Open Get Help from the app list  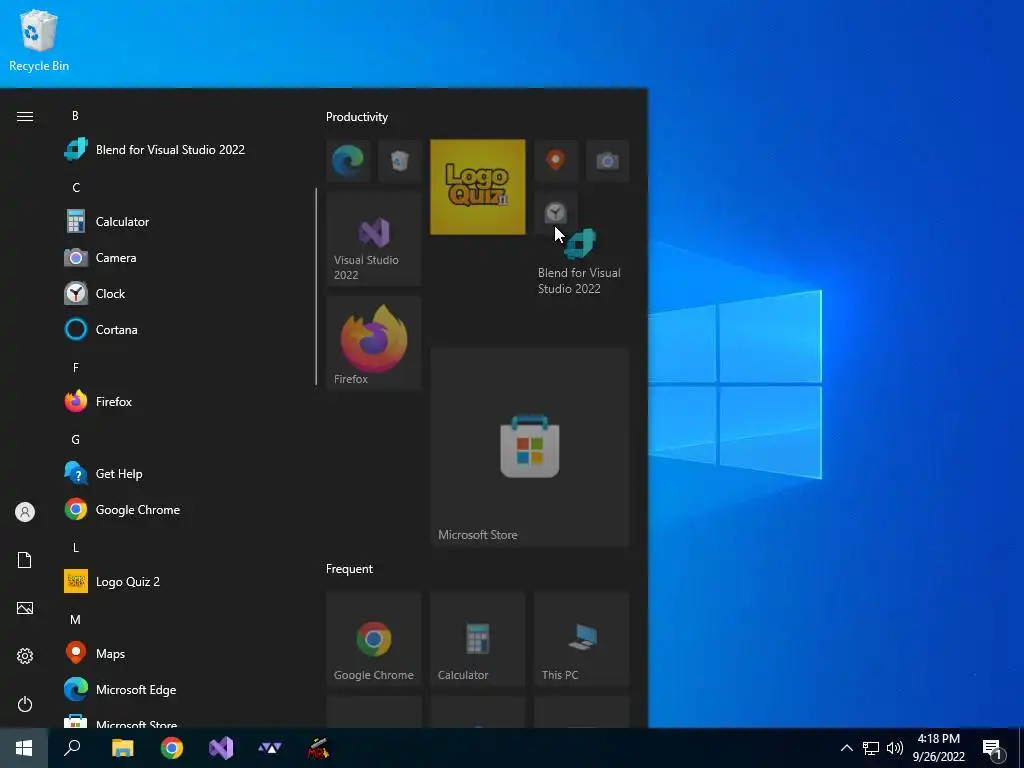click(104, 473)
